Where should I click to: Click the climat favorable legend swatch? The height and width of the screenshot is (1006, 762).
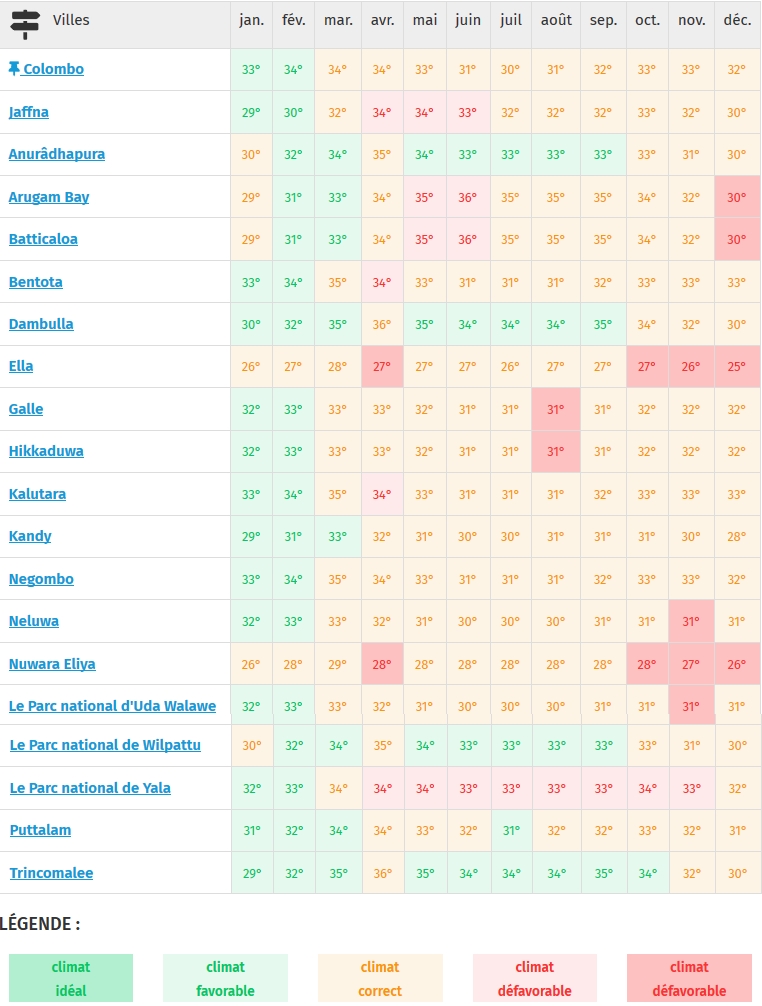(225, 978)
